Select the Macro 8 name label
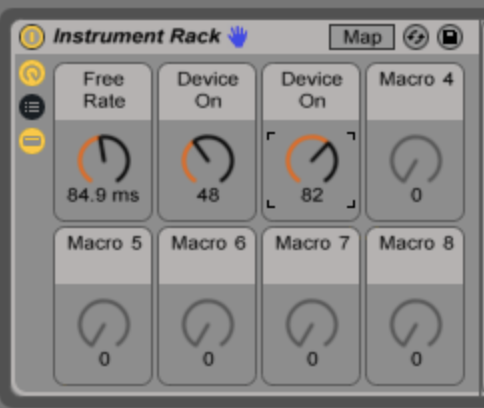The height and width of the screenshot is (408, 484). [x=417, y=243]
